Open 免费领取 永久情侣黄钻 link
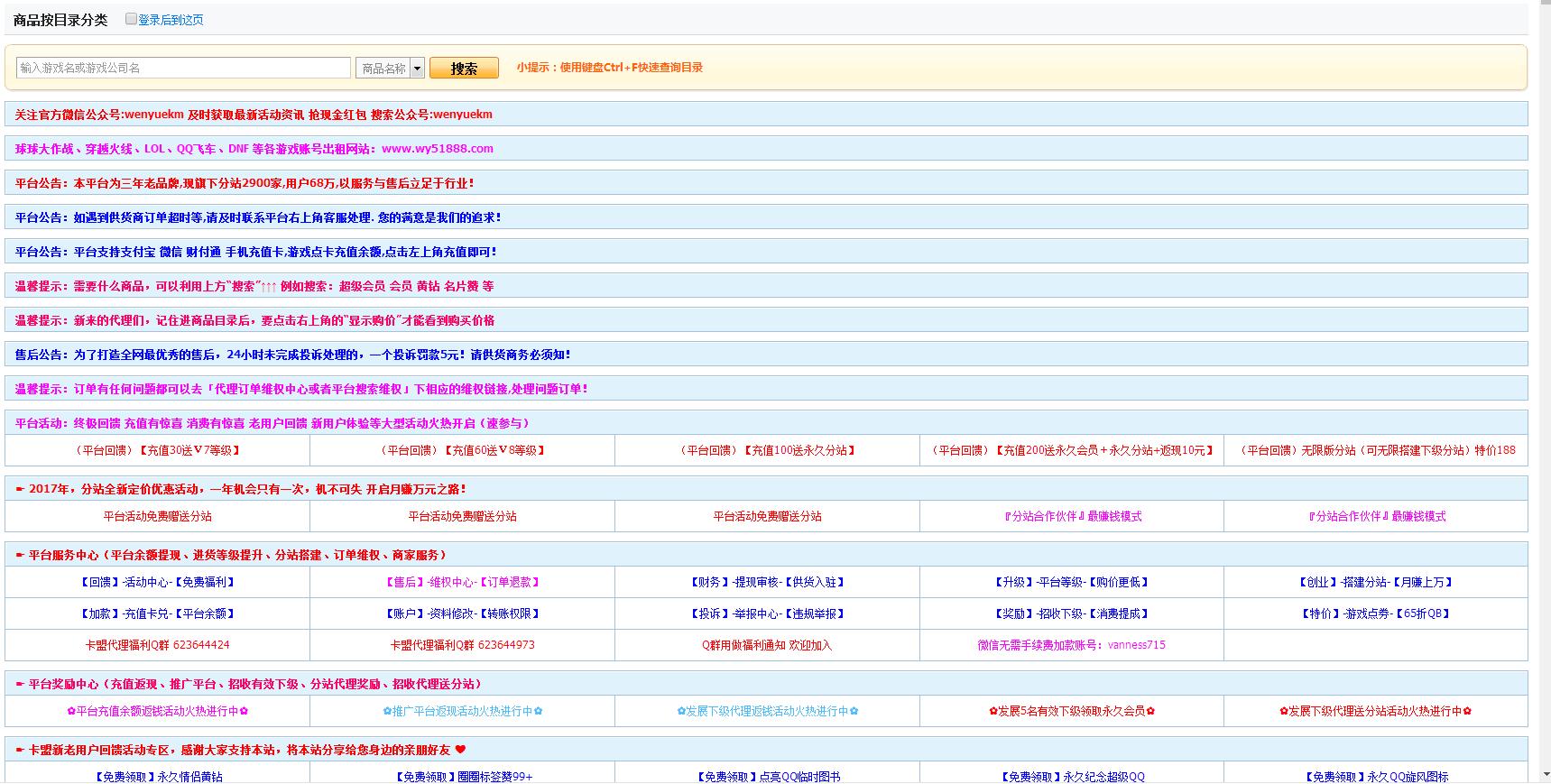The image size is (1551, 784). [x=158, y=776]
